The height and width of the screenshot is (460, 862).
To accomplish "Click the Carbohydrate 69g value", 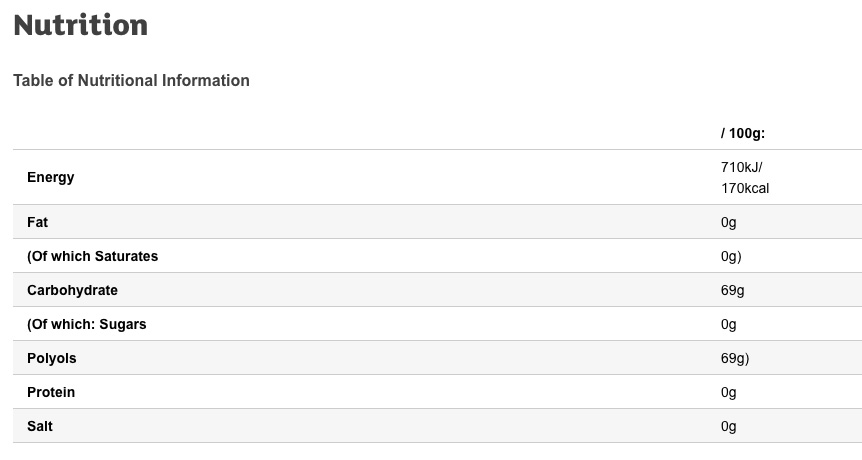I will pos(732,290).
